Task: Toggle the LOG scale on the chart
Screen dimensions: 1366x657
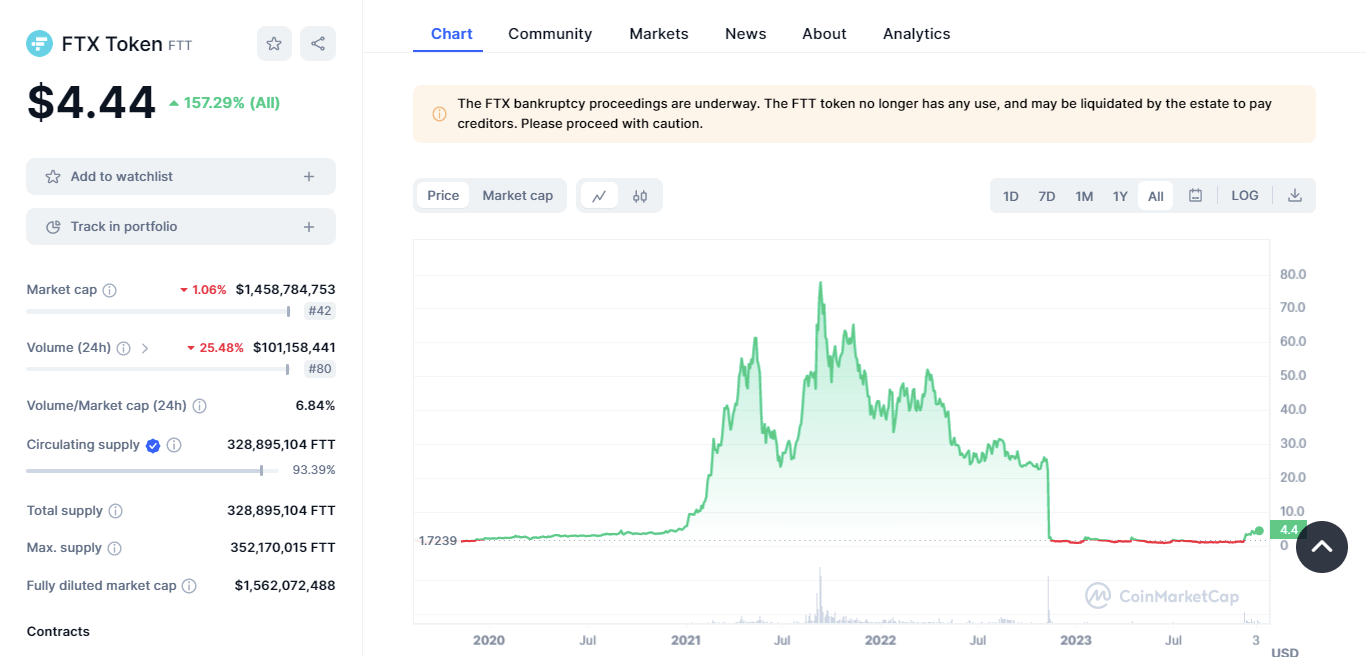Action: pyautogui.click(x=1245, y=196)
